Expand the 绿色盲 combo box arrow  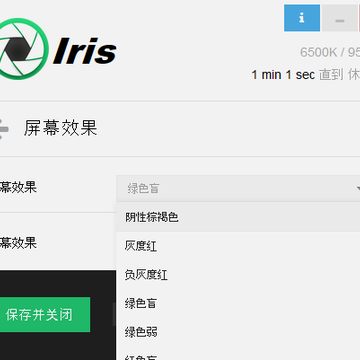pos(358,189)
